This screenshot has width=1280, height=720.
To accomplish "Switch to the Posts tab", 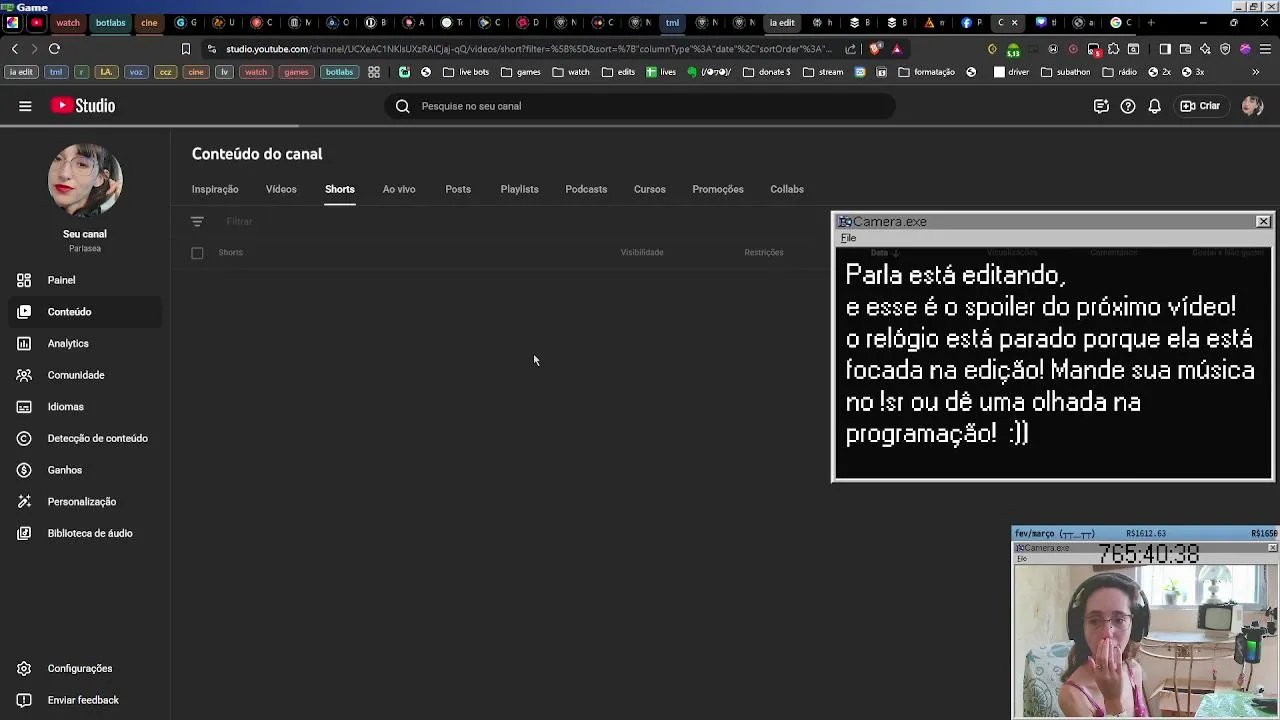I will 458,189.
